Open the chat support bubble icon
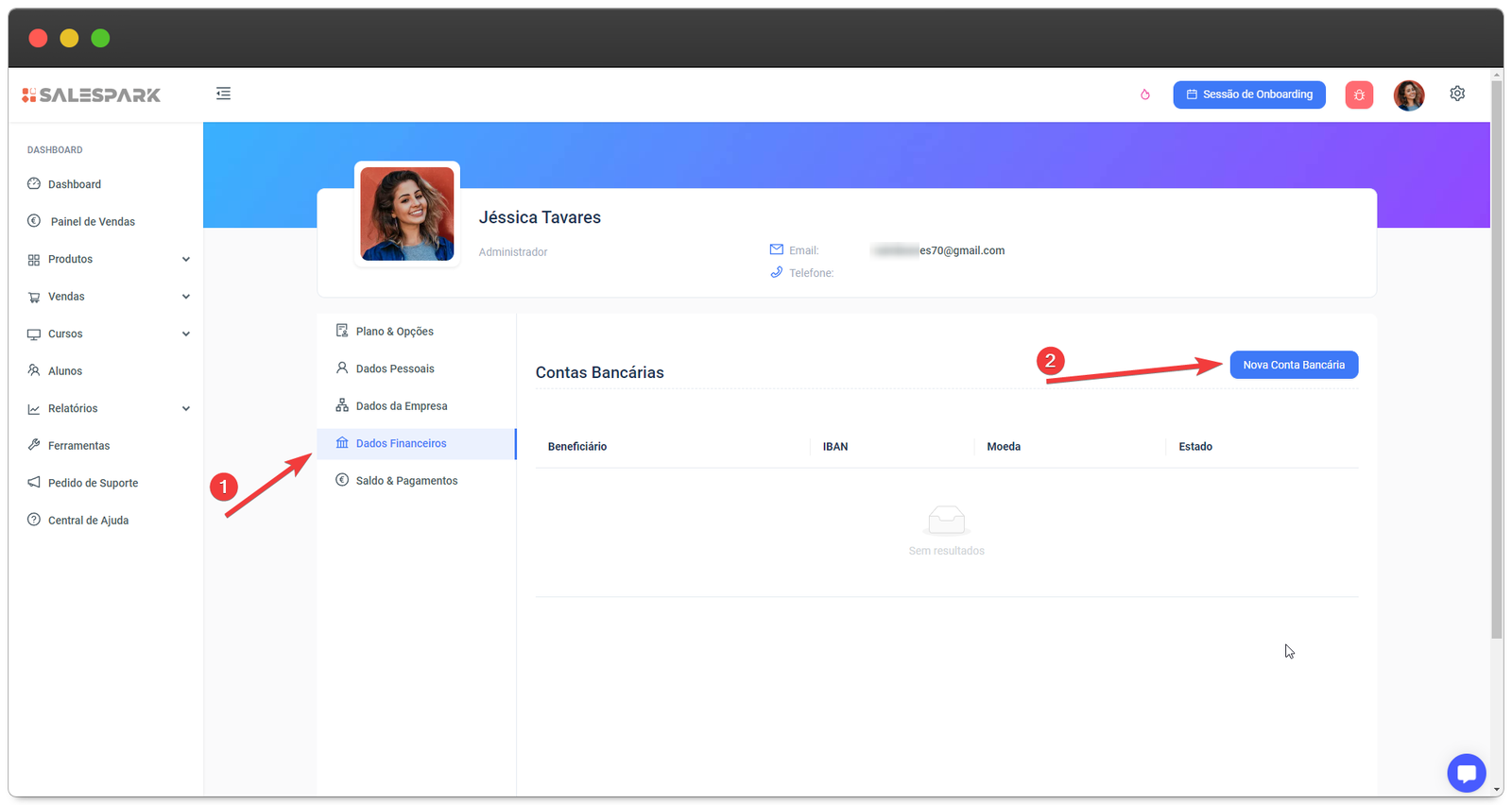 pyautogui.click(x=1466, y=774)
